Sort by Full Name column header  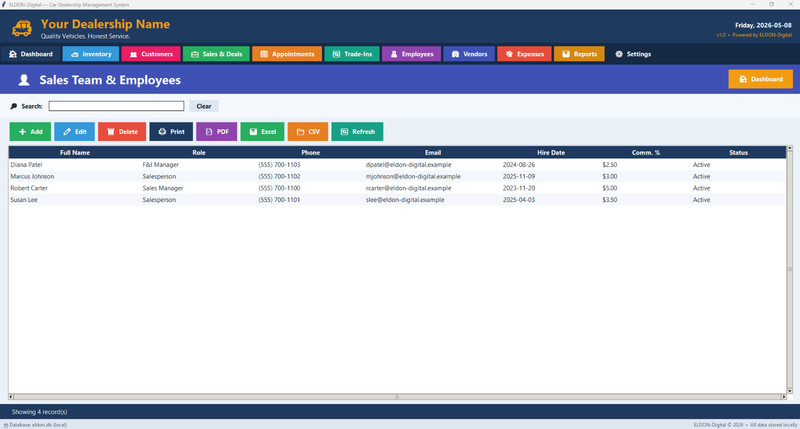(75, 153)
